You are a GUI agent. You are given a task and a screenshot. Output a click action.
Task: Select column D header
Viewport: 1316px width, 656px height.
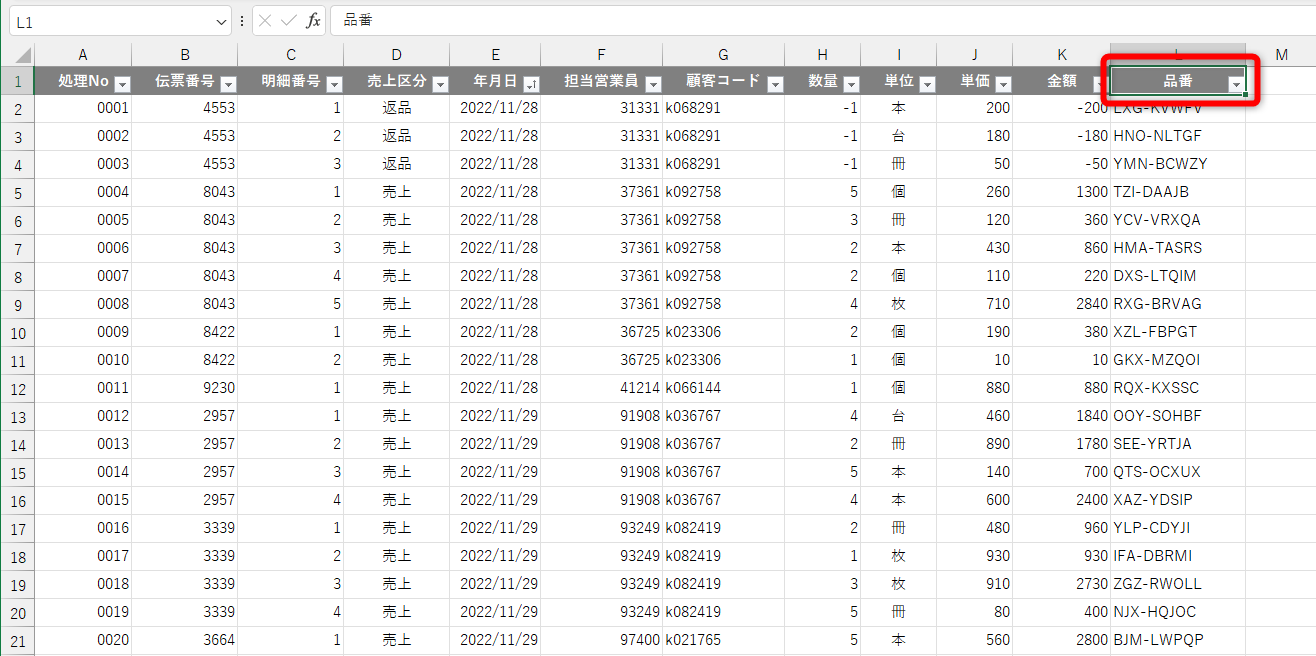tap(397, 55)
